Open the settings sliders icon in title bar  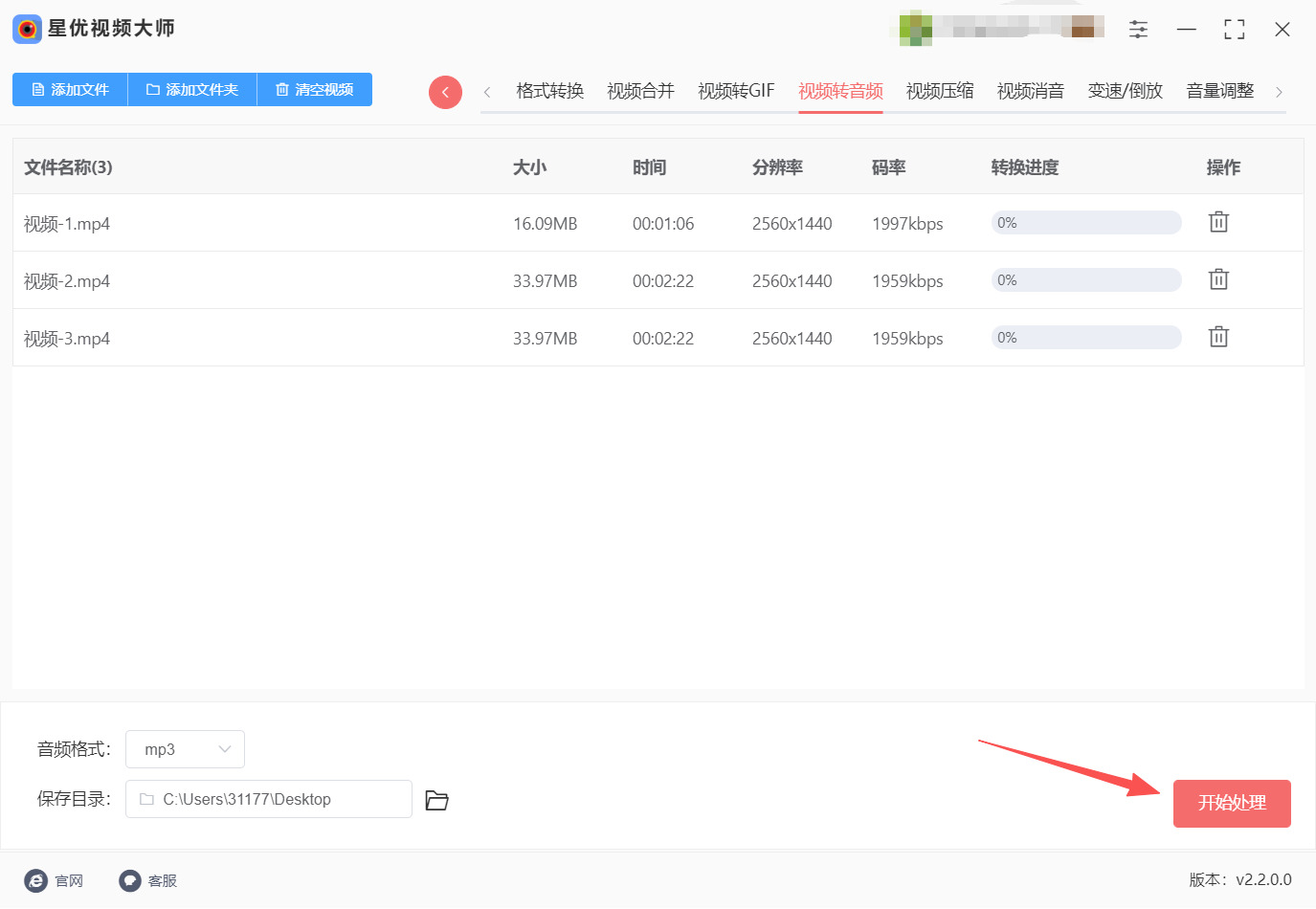click(x=1138, y=30)
